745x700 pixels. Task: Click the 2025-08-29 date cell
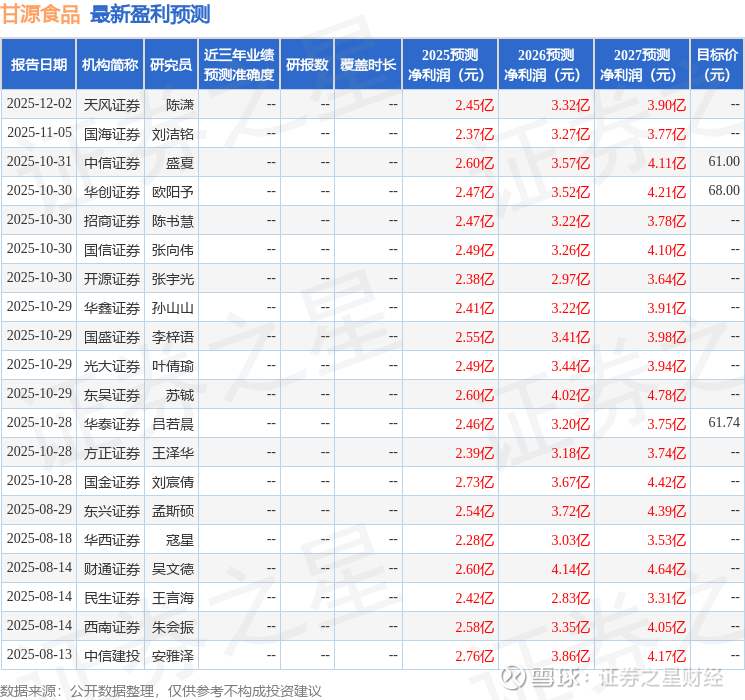pos(39,509)
